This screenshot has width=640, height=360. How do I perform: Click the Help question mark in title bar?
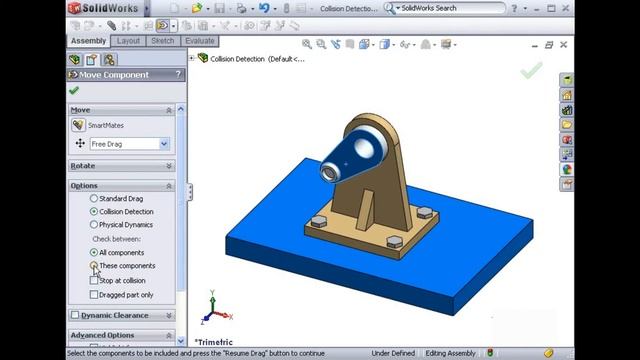click(x=514, y=8)
